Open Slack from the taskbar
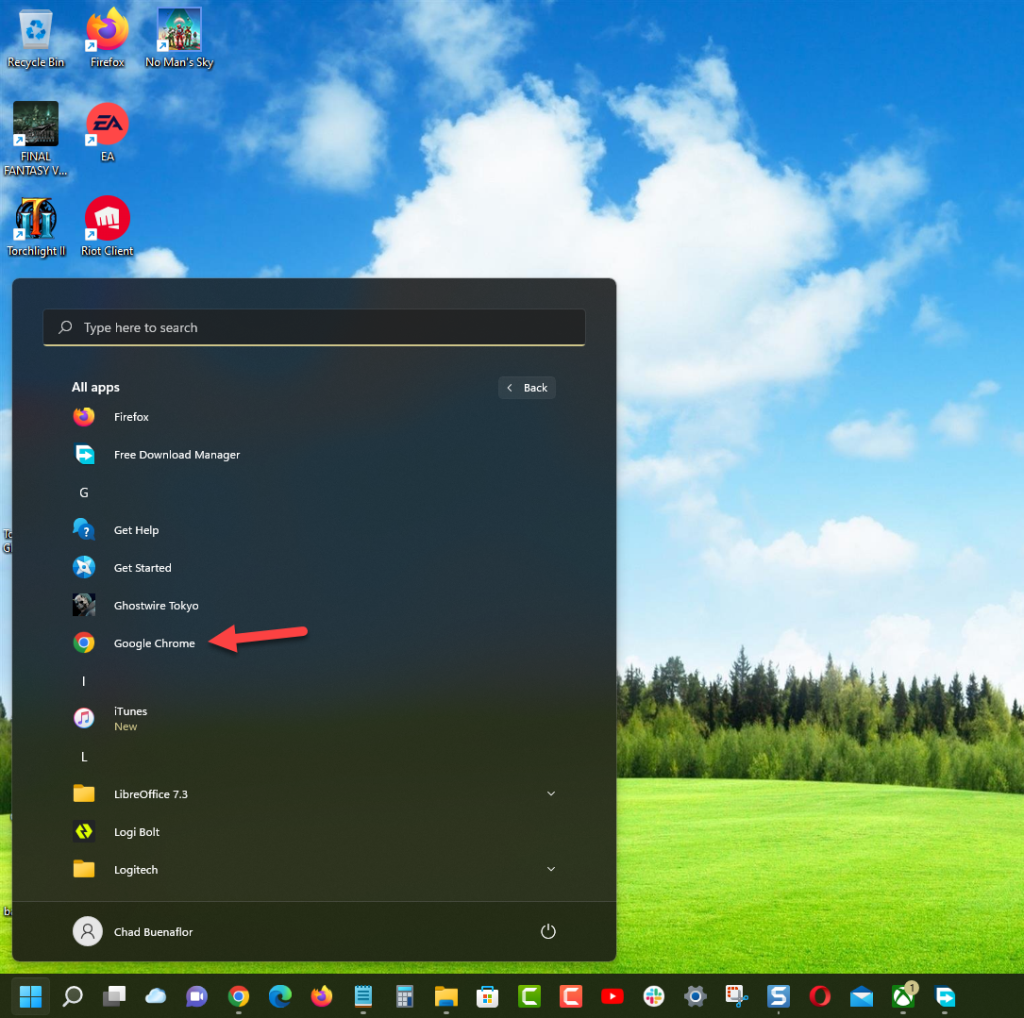This screenshot has height=1018, width=1024. click(x=654, y=996)
